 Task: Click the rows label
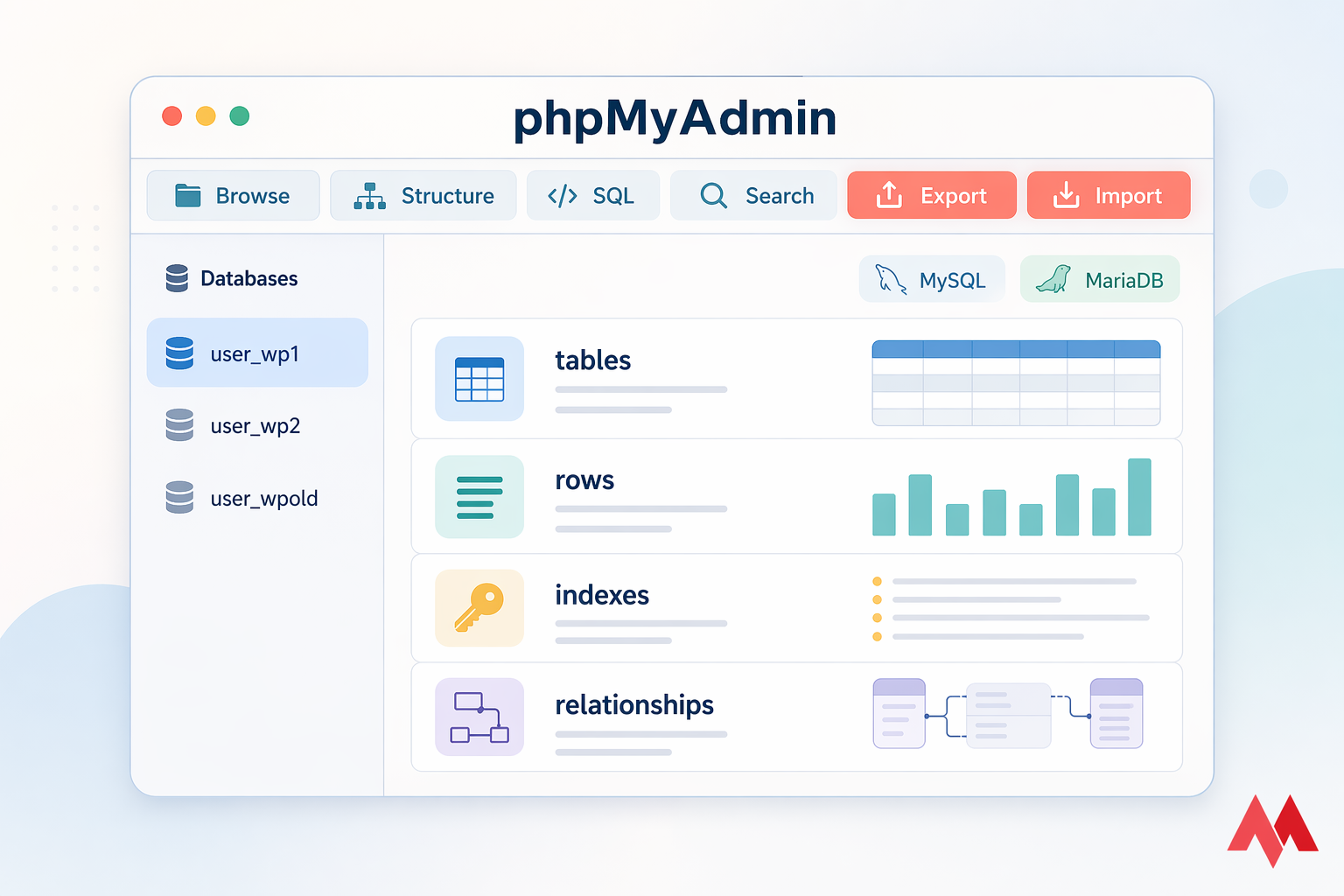click(x=584, y=480)
